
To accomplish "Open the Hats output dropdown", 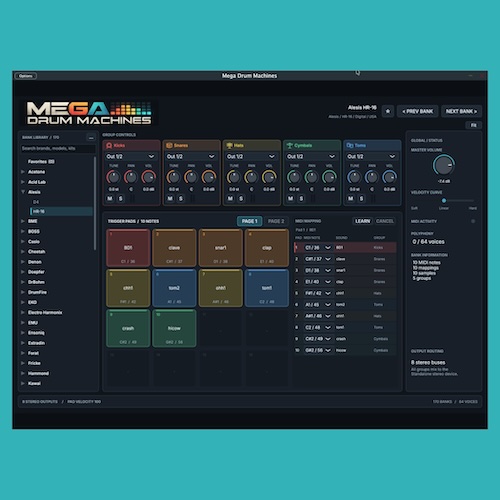I will tap(251, 156).
